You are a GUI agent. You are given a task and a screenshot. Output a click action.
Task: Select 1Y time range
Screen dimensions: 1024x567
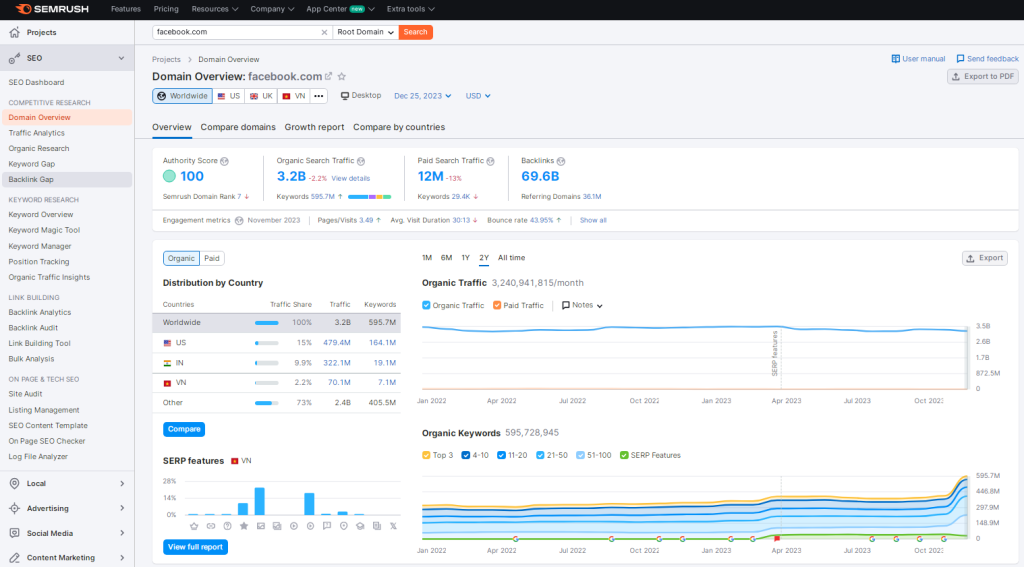(x=466, y=258)
